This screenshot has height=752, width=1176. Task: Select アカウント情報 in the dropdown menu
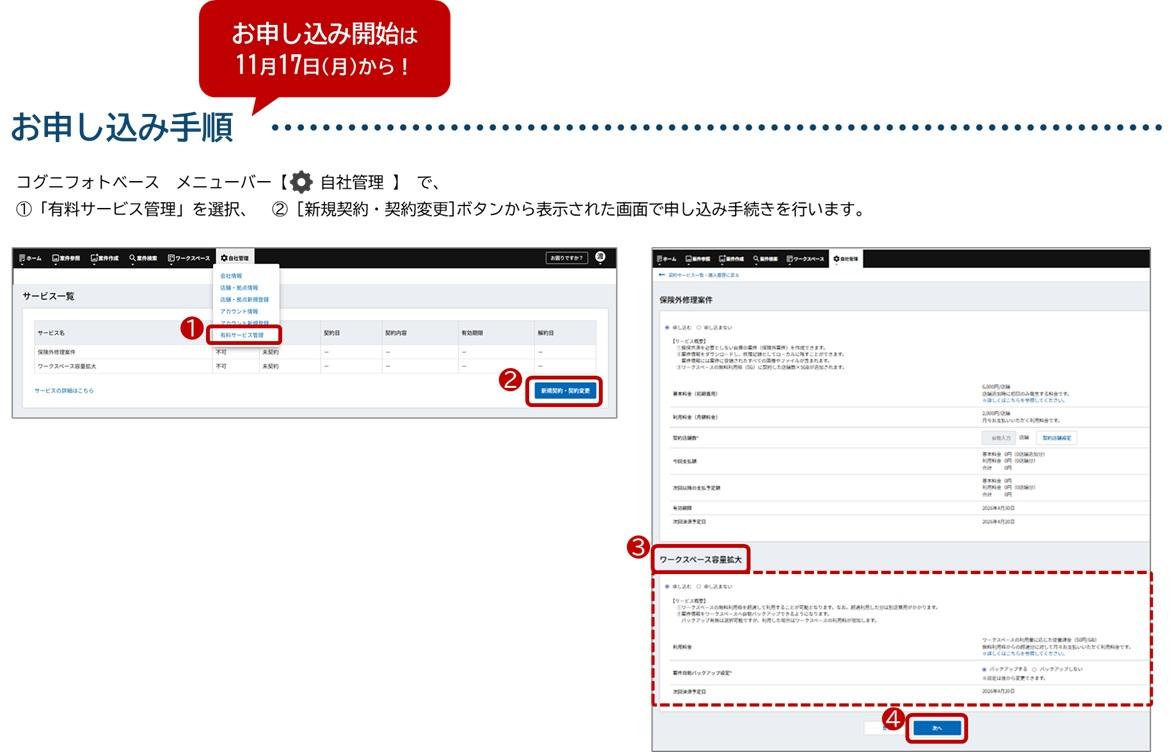(238, 311)
